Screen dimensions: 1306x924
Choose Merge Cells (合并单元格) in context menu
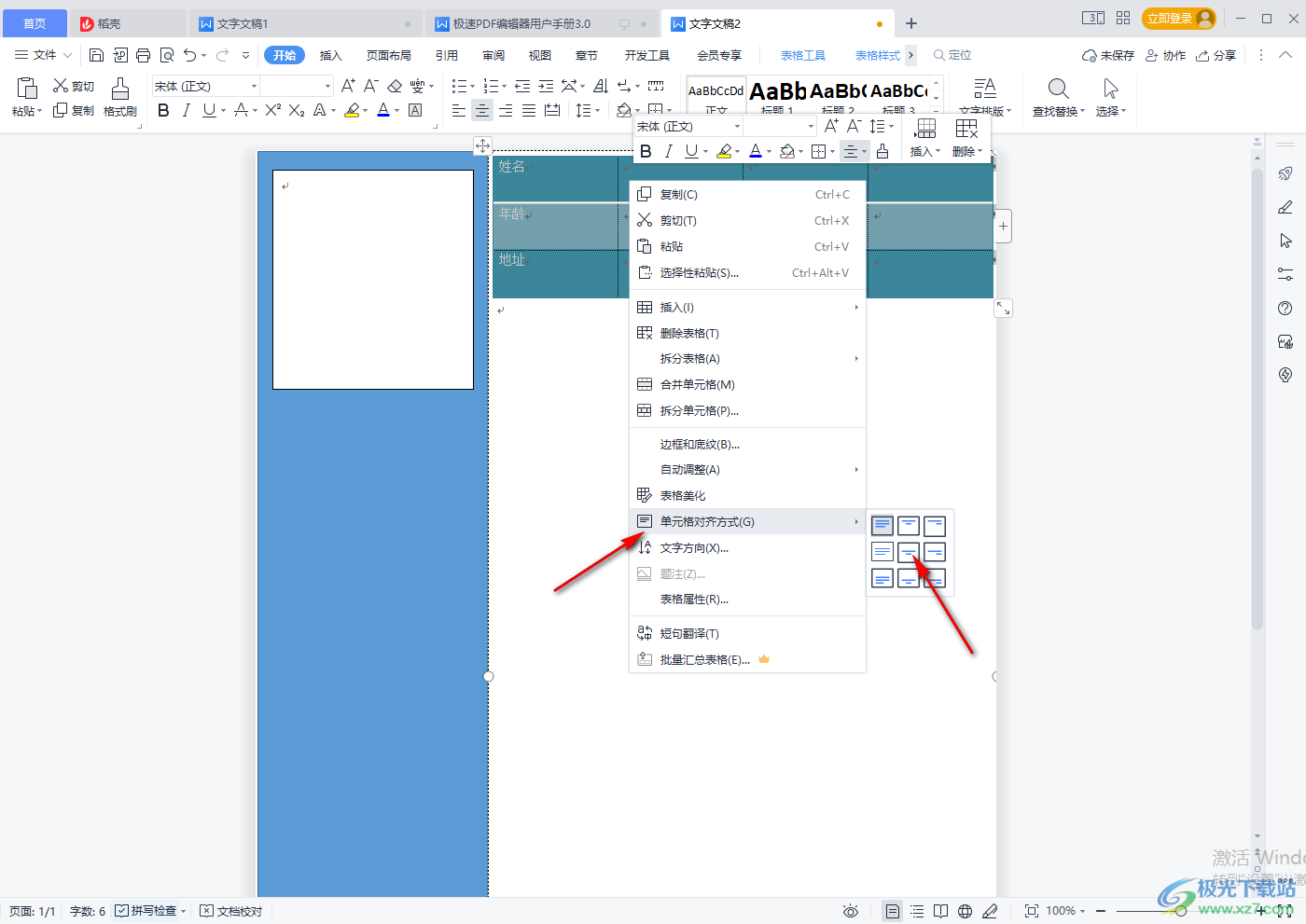[748, 384]
